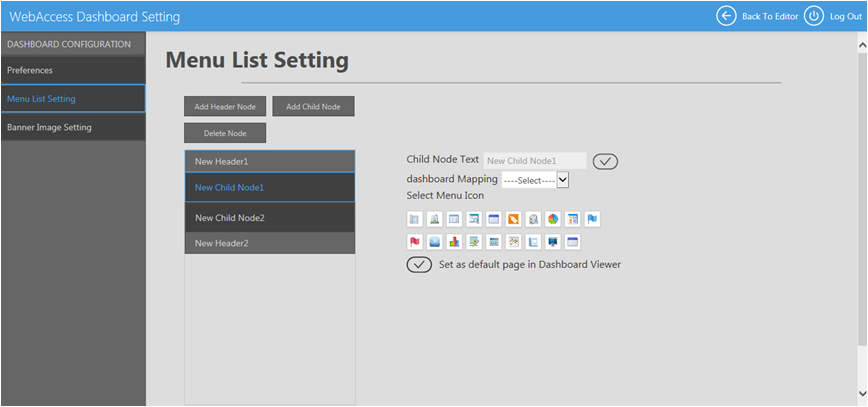Viewport: 868px width, 407px height.
Task: Open Preferences in the sidebar
Action: coord(73,70)
